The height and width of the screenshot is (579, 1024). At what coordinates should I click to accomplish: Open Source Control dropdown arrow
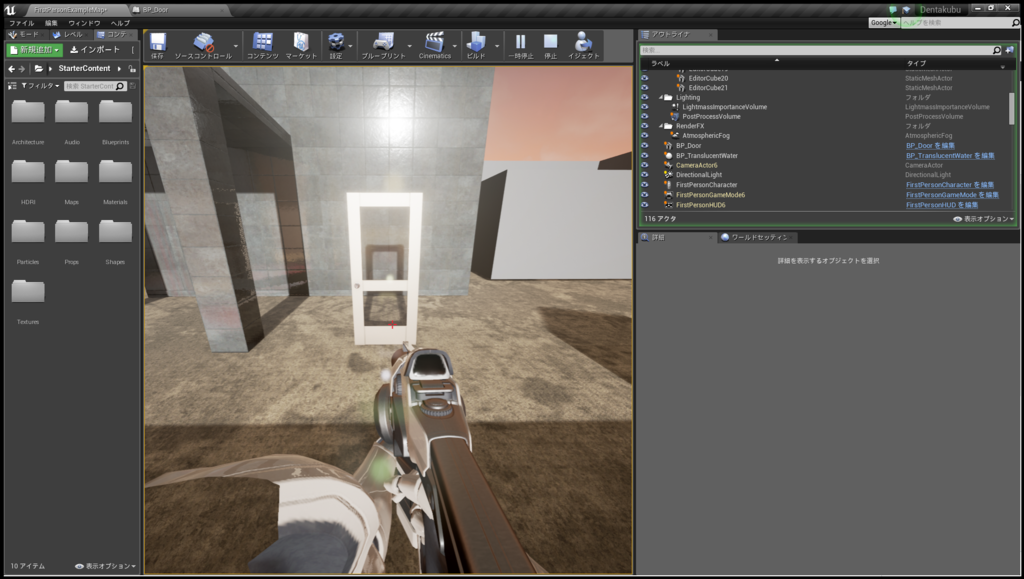coord(236,46)
